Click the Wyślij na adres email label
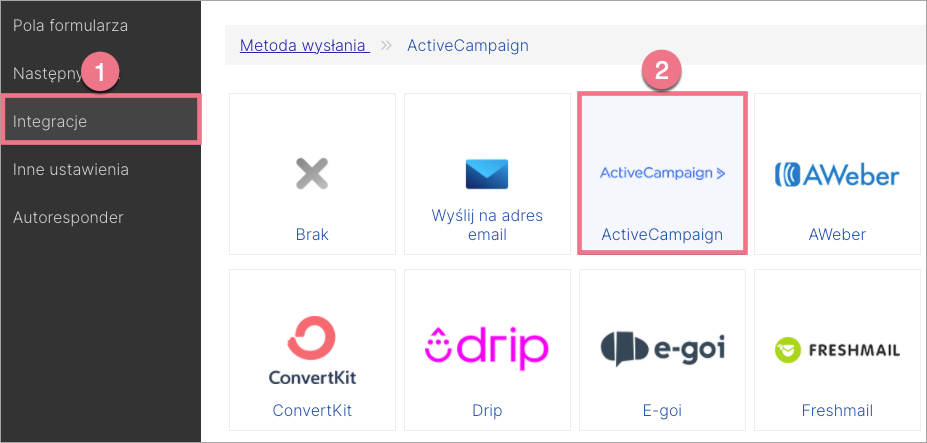The height and width of the screenshot is (443, 927). (x=487, y=225)
